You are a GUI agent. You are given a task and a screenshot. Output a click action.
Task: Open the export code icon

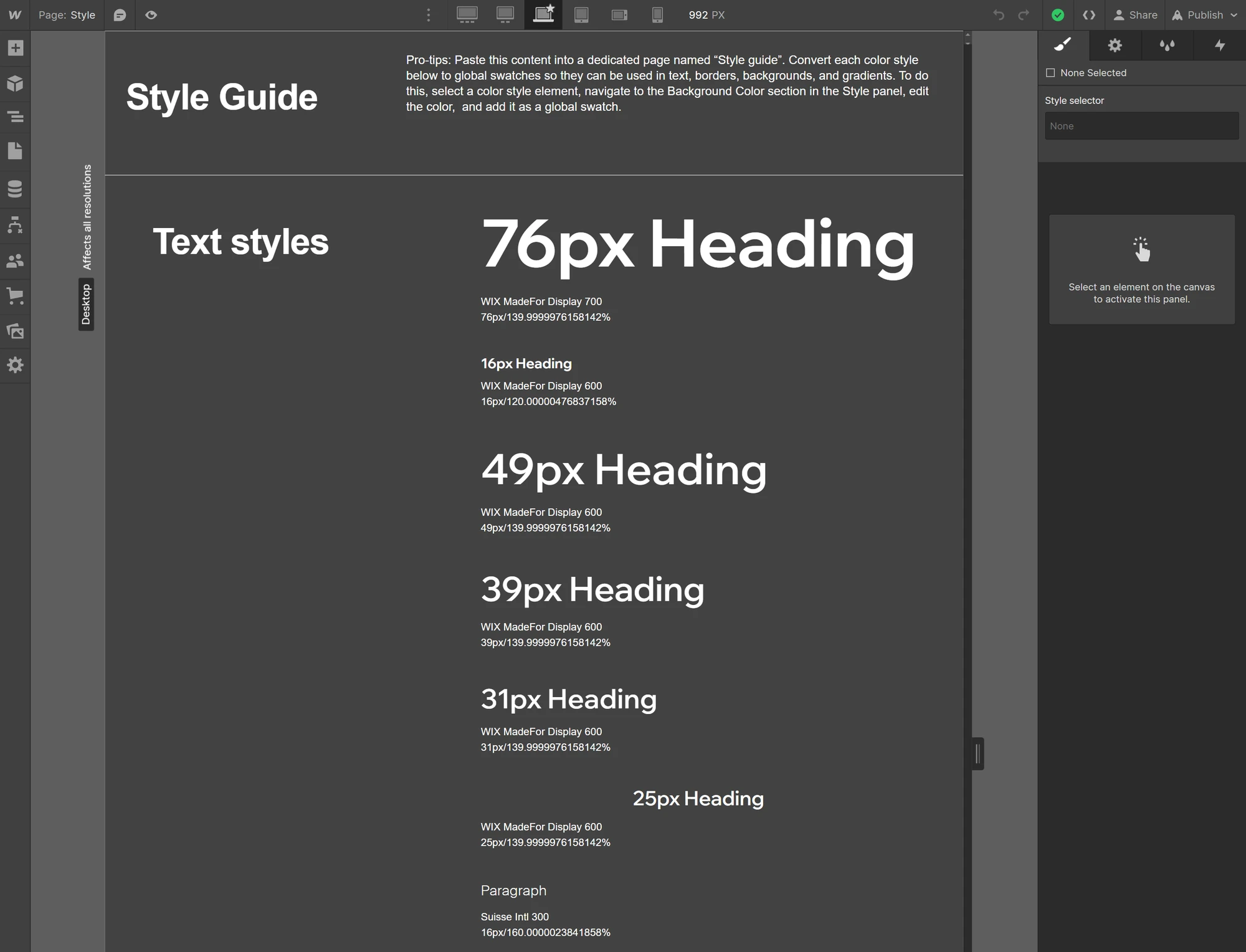(1089, 15)
